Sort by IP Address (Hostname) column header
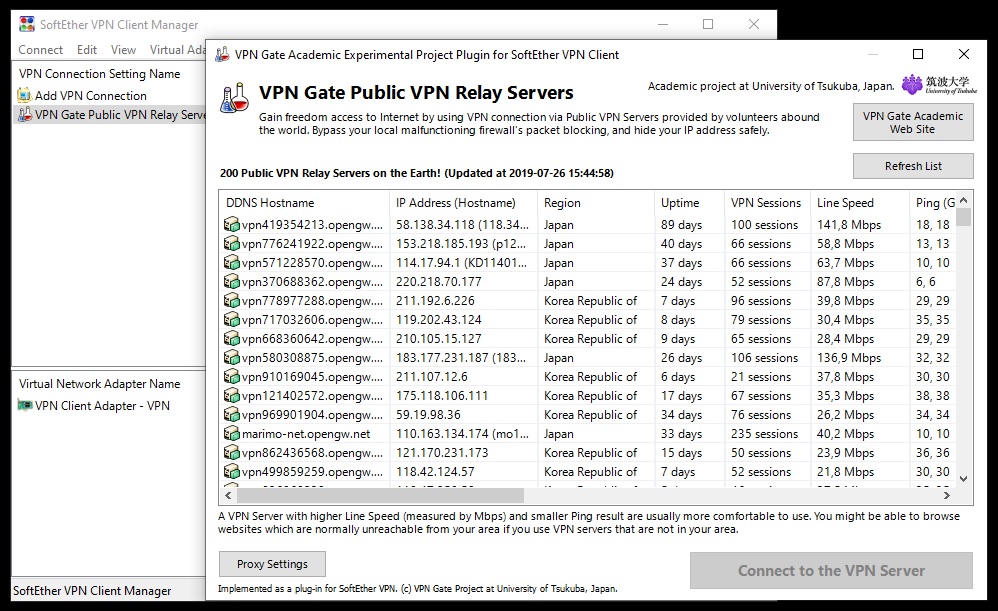Image resolution: width=998 pixels, height=611 pixels. pyautogui.click(x=463, y=203)
